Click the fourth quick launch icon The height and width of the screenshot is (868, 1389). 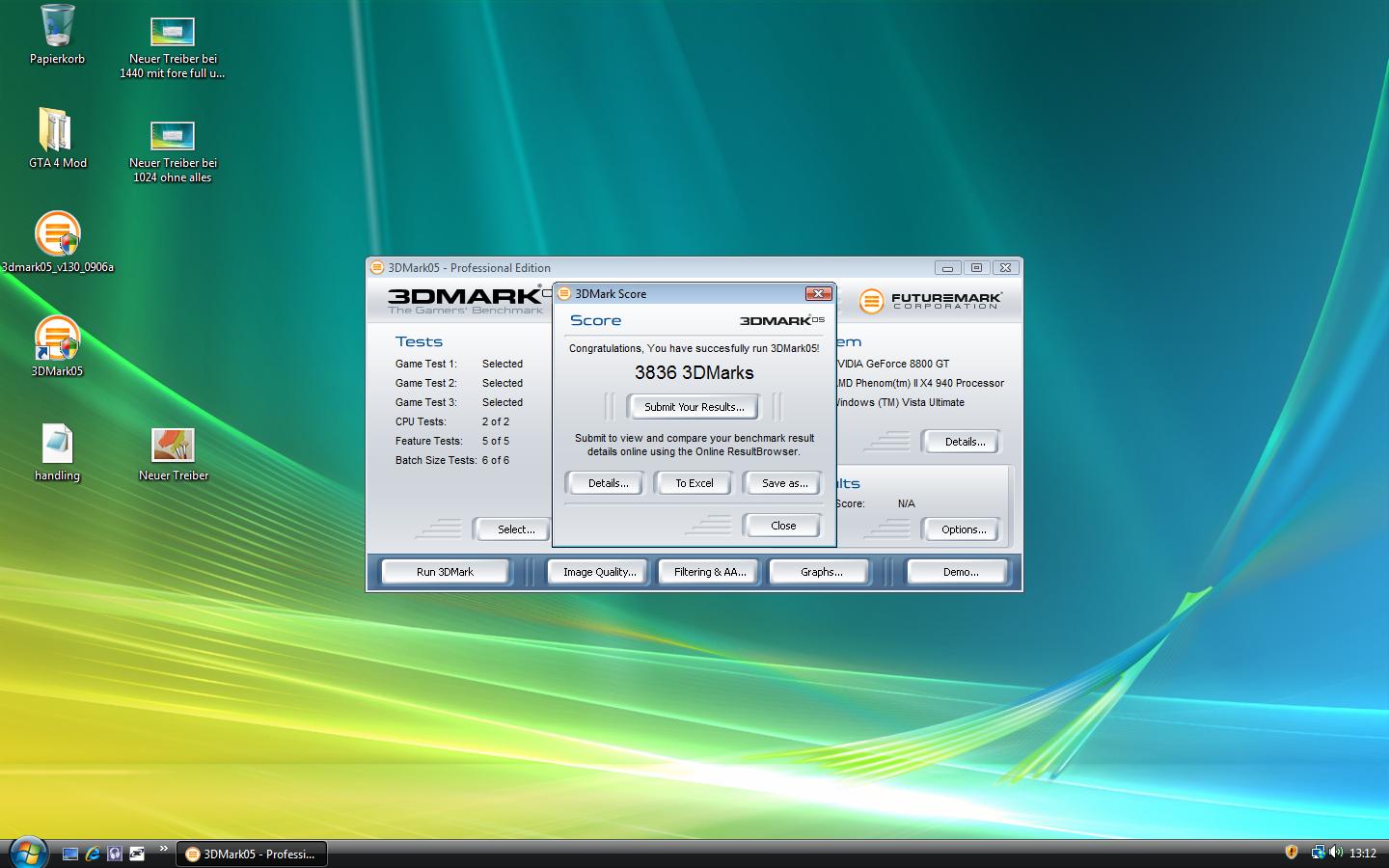(137, 854)
